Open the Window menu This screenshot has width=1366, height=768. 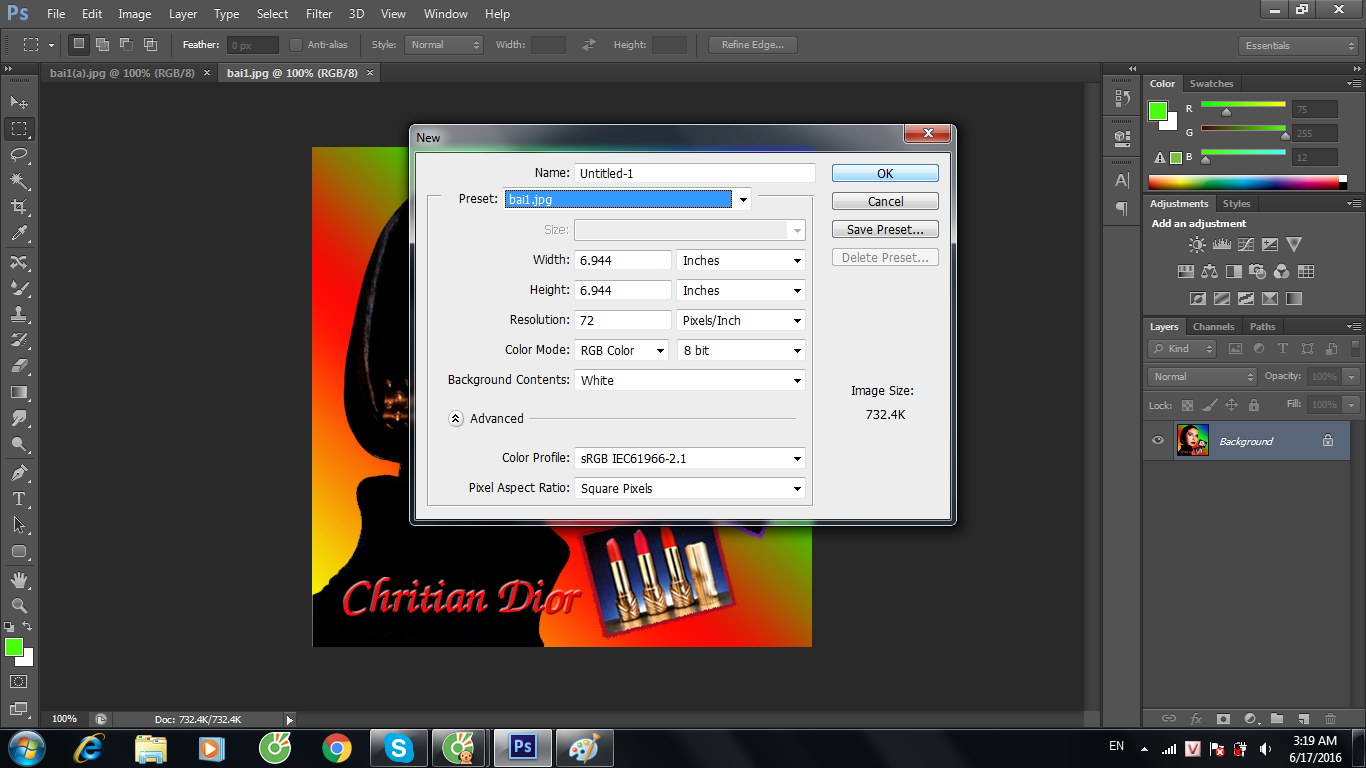(445, 14)
